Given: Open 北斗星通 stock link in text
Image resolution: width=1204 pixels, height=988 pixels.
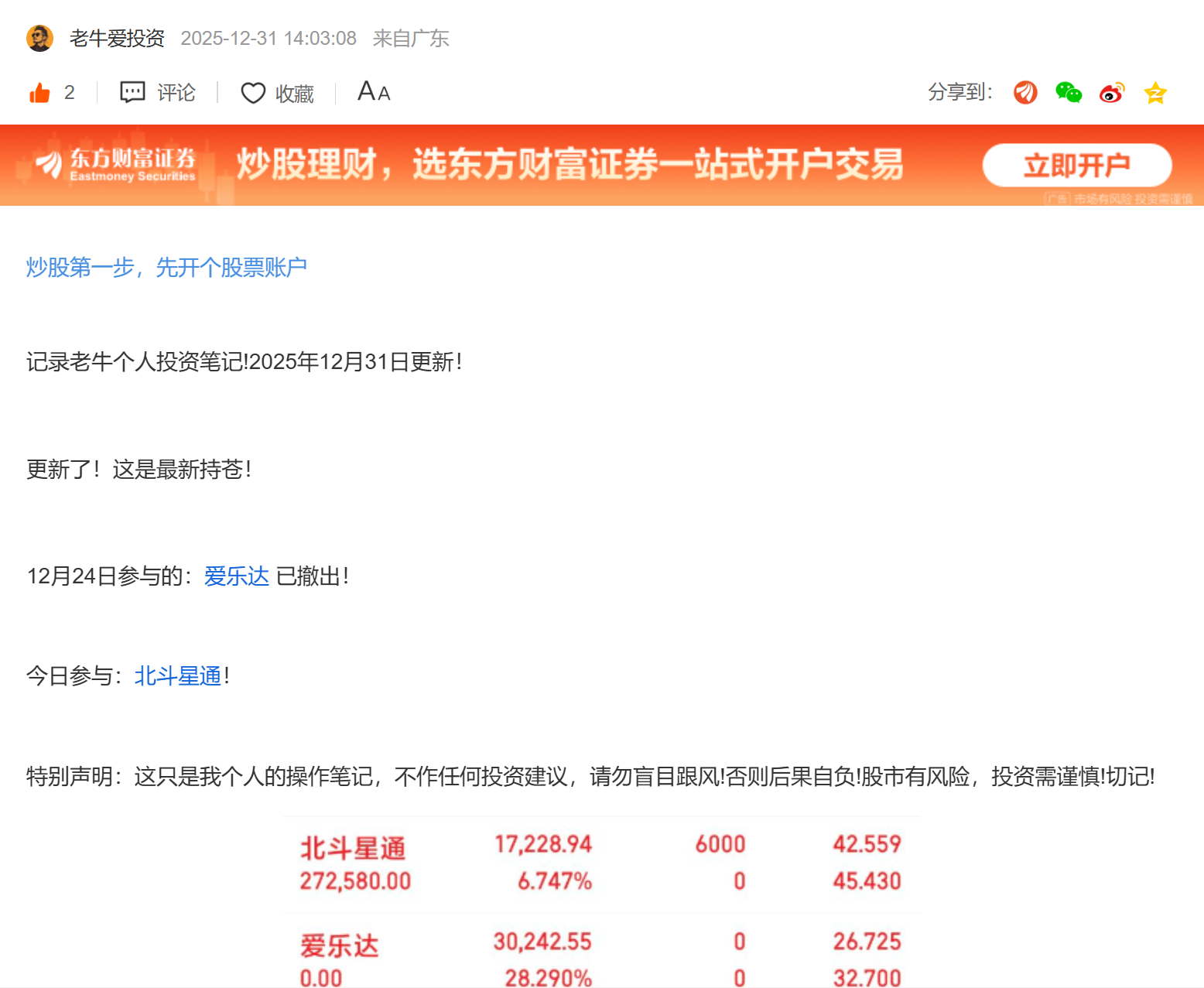Looking at the screenshot, I should (x=178, y=675).
